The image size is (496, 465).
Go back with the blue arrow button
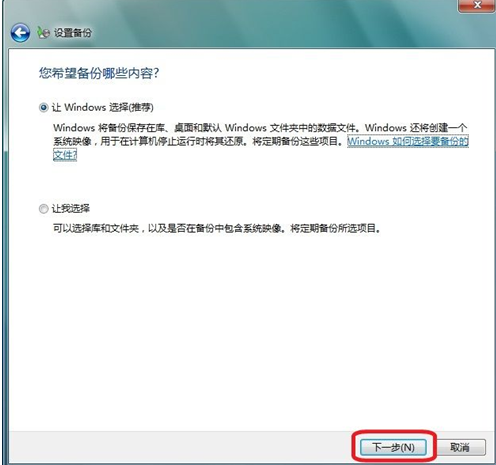point(20,33)
